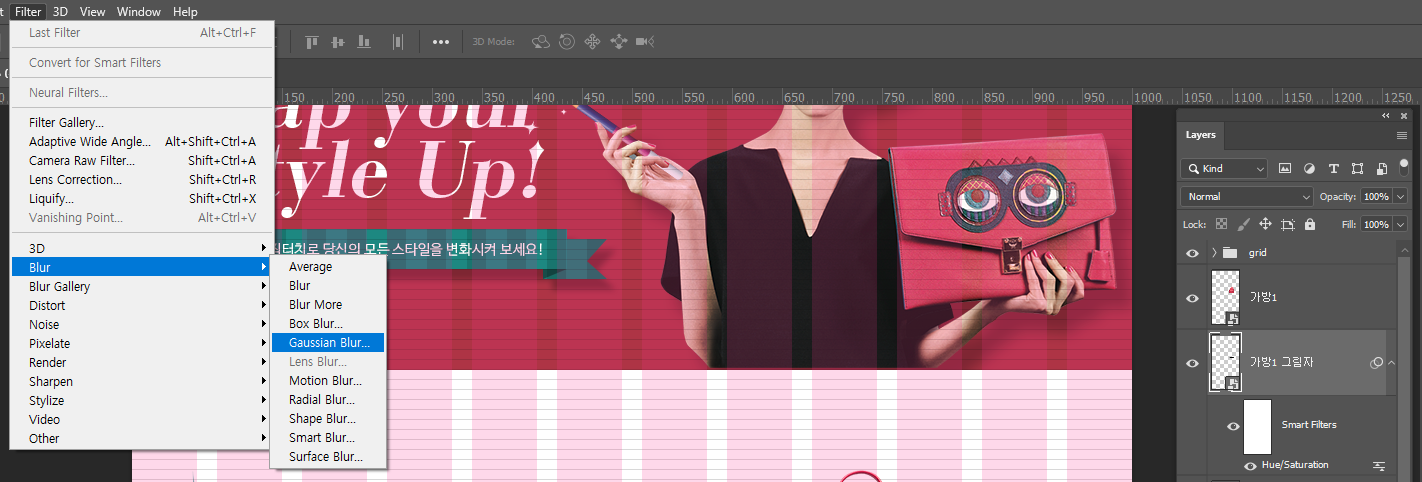Close the Layers panel group
This screenshot has height=482, width=1422.
(1403, 116)
